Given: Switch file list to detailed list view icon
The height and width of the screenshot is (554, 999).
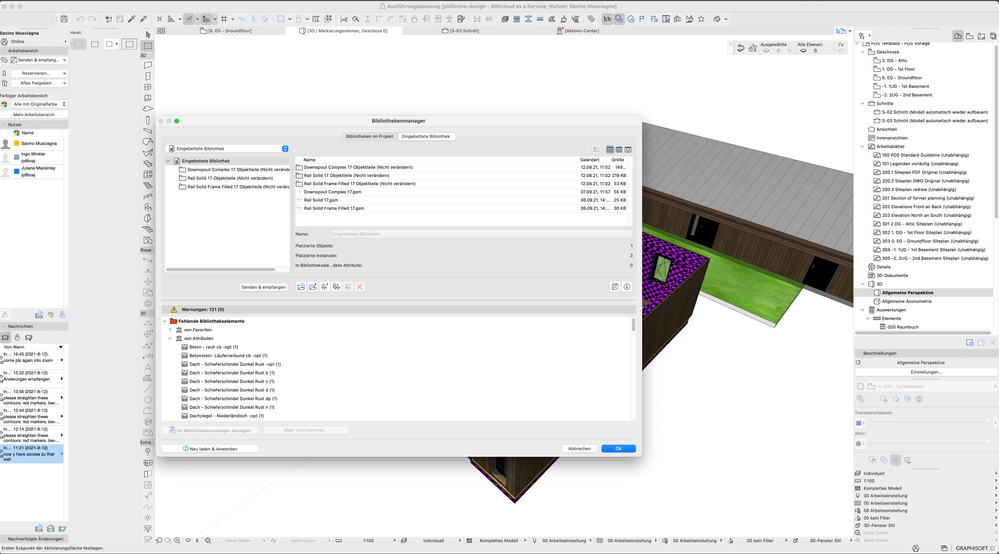Looking at the screenshot, I should click(x=610, y=149).
